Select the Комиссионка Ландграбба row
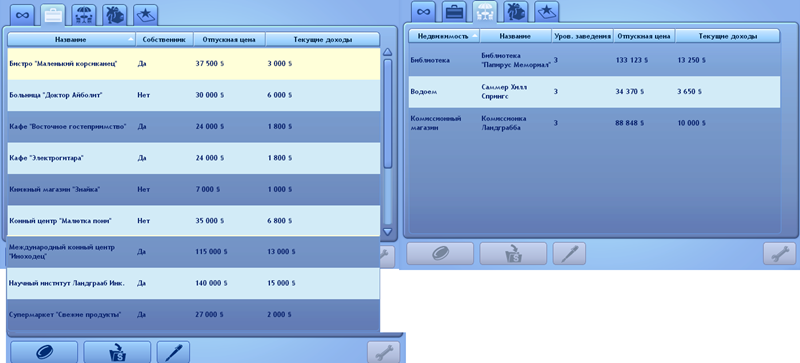Image resolution: width=800 pixels, height=363 pixels. tap(594, 123)
